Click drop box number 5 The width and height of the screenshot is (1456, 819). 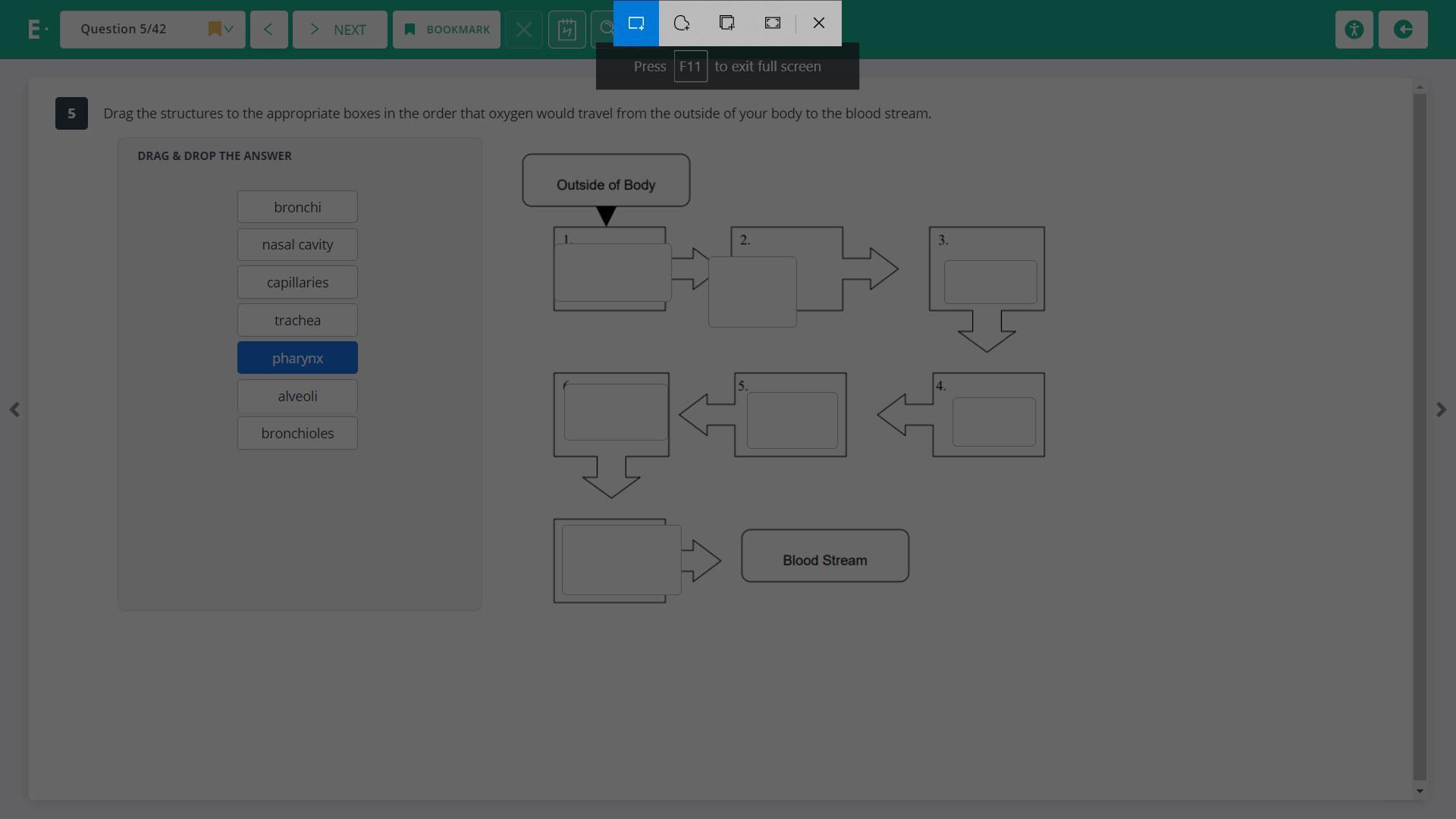tap(792, 420)
